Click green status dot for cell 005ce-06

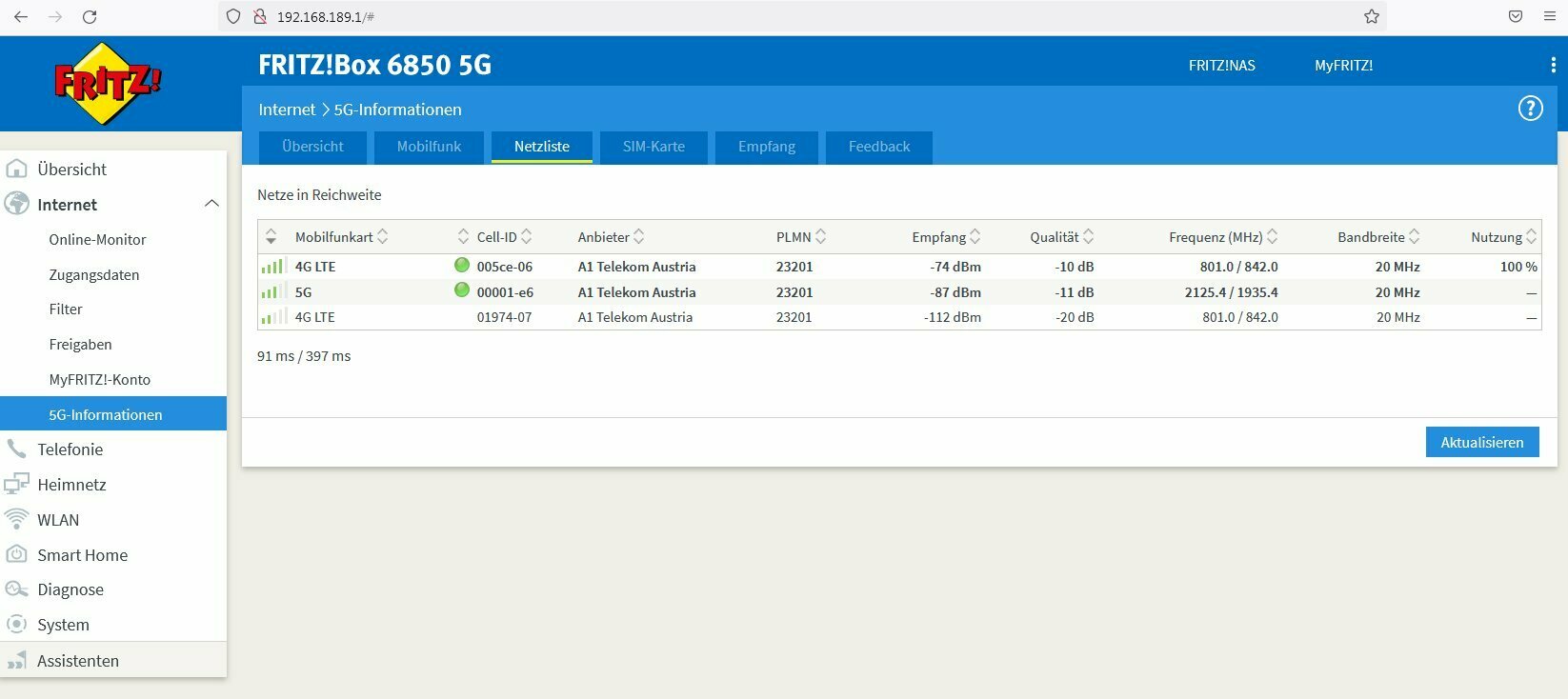point(462,265)
